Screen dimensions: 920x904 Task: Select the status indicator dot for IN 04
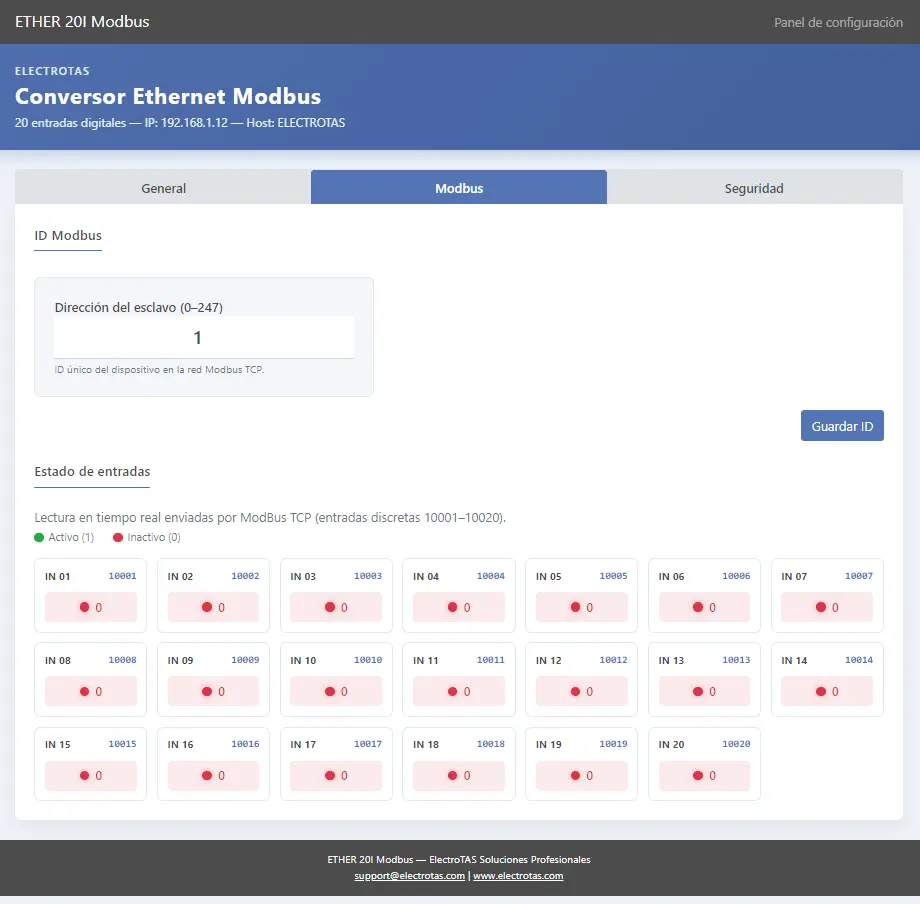pos(452,607)
